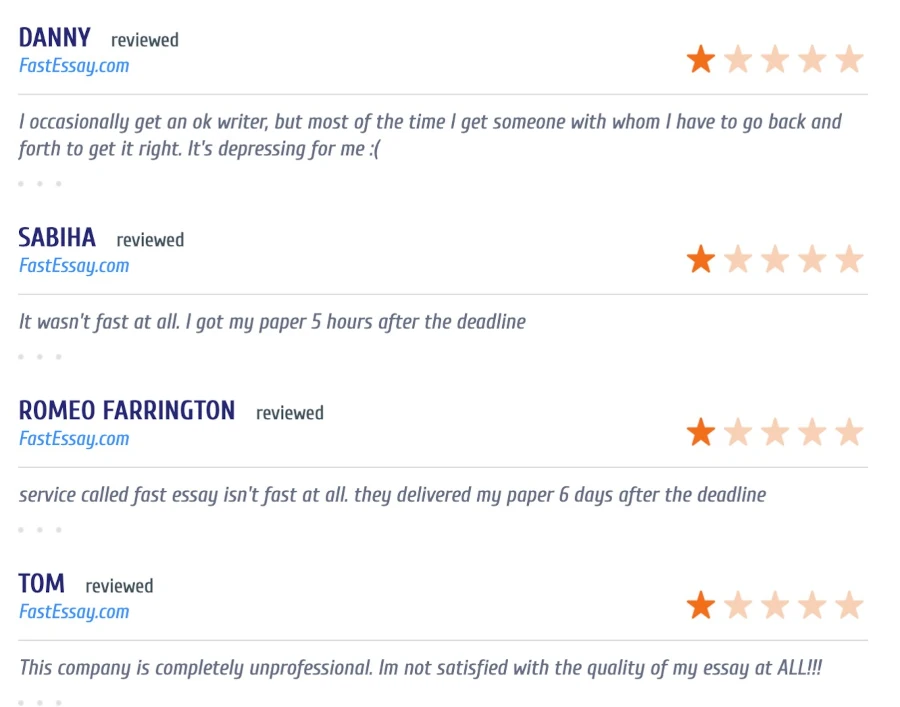Open FastEssay.com link under Tom
Image resolution: width=900 pixels, height=707 pixels.
(x=74, y=612)
